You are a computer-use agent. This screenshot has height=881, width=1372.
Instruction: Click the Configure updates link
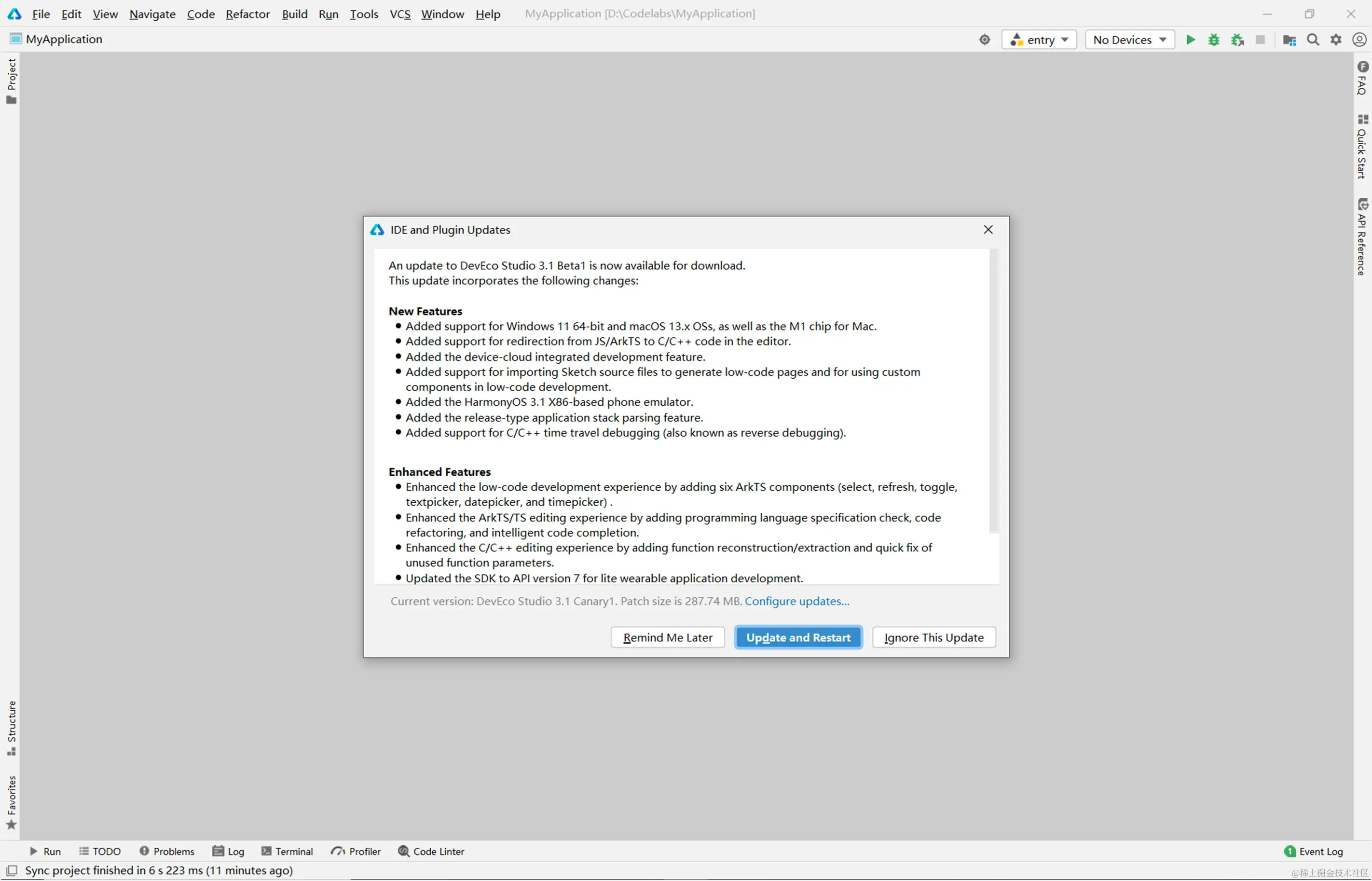point(796,601)
